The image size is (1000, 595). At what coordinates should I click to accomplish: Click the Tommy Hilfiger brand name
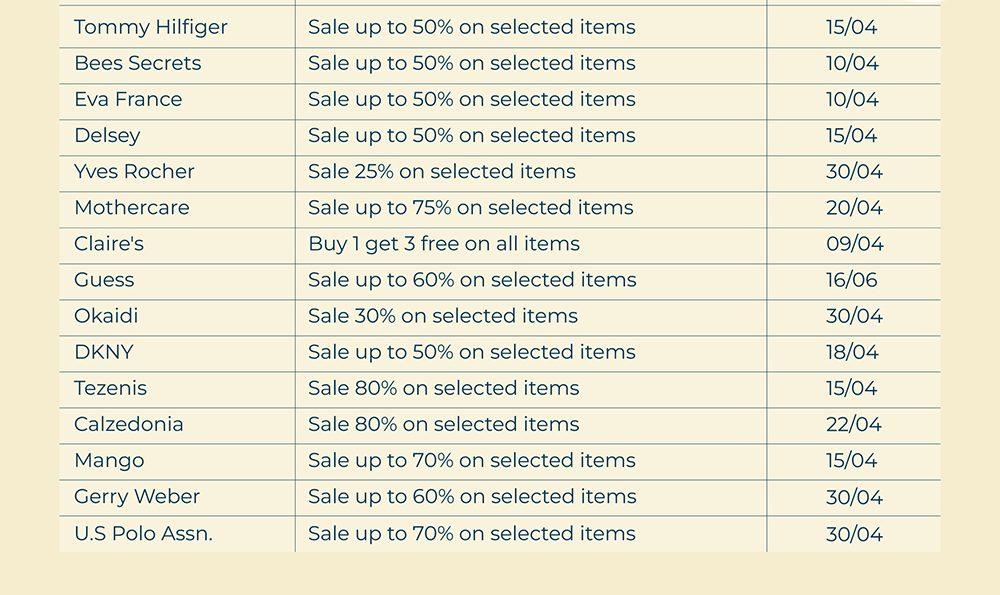(150, 27)
